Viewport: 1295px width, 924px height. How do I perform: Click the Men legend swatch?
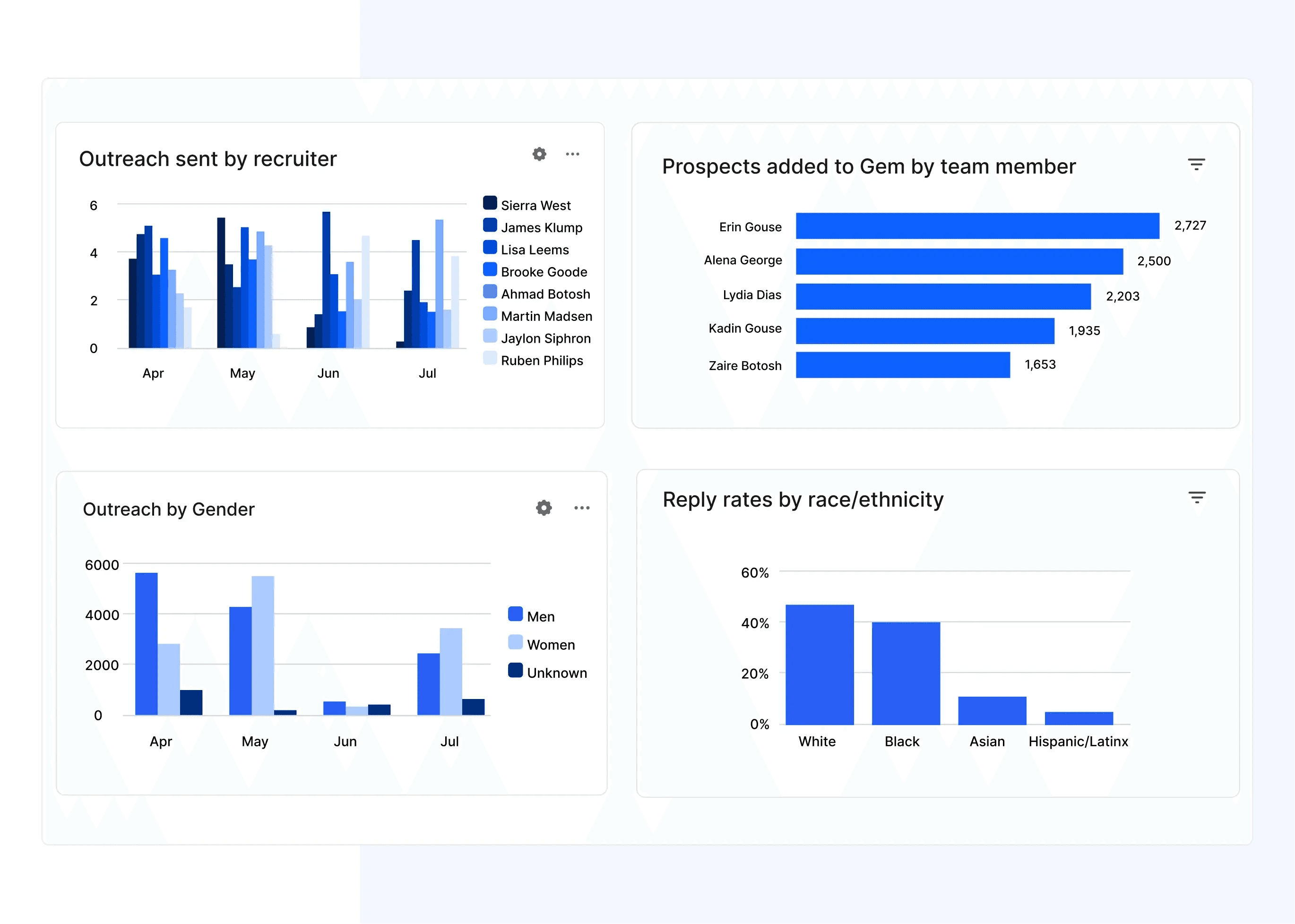point(515,614)
